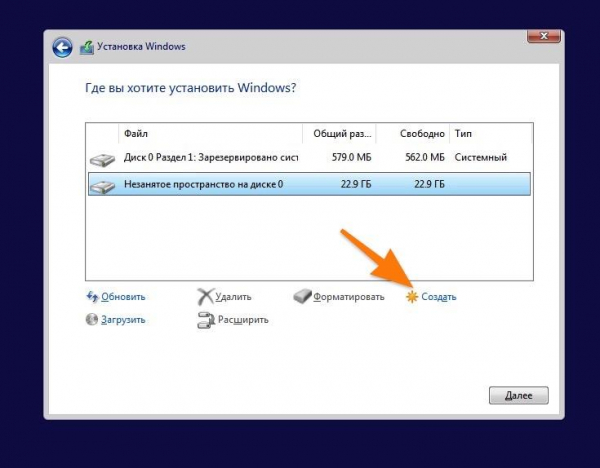
Task: Click drive icon of unallocated space row
Action: 102,186
